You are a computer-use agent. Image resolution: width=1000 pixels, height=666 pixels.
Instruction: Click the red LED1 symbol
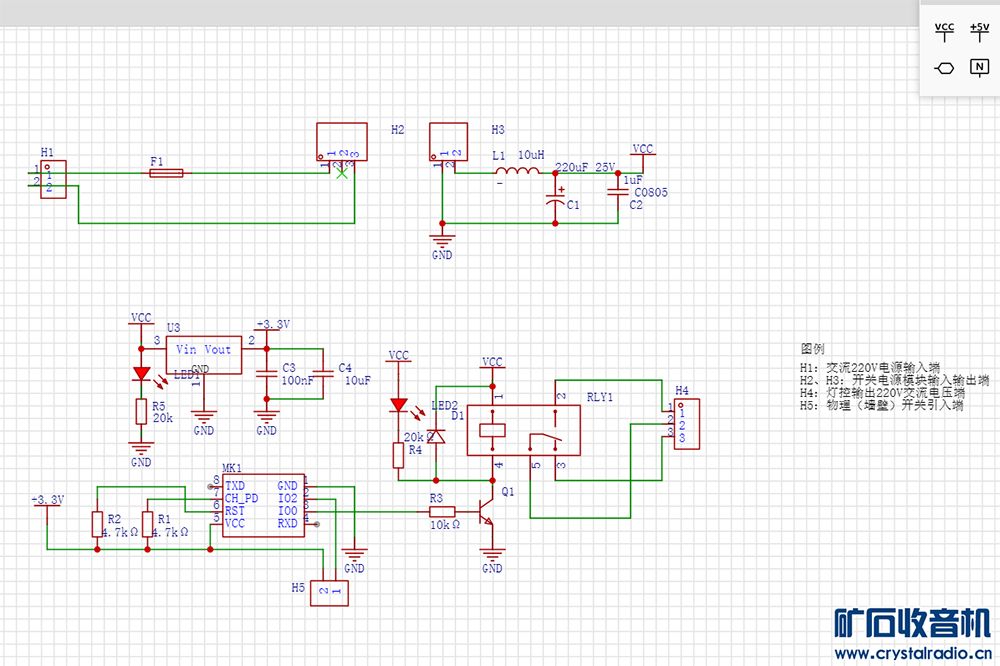coord(141,373)
